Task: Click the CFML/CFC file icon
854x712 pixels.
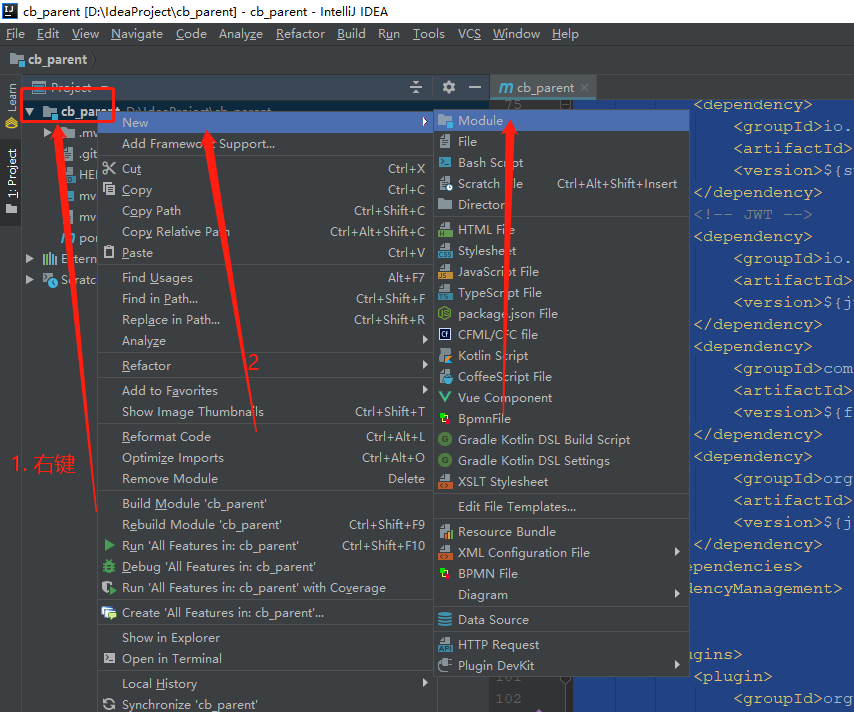Action: coord(445,334)
